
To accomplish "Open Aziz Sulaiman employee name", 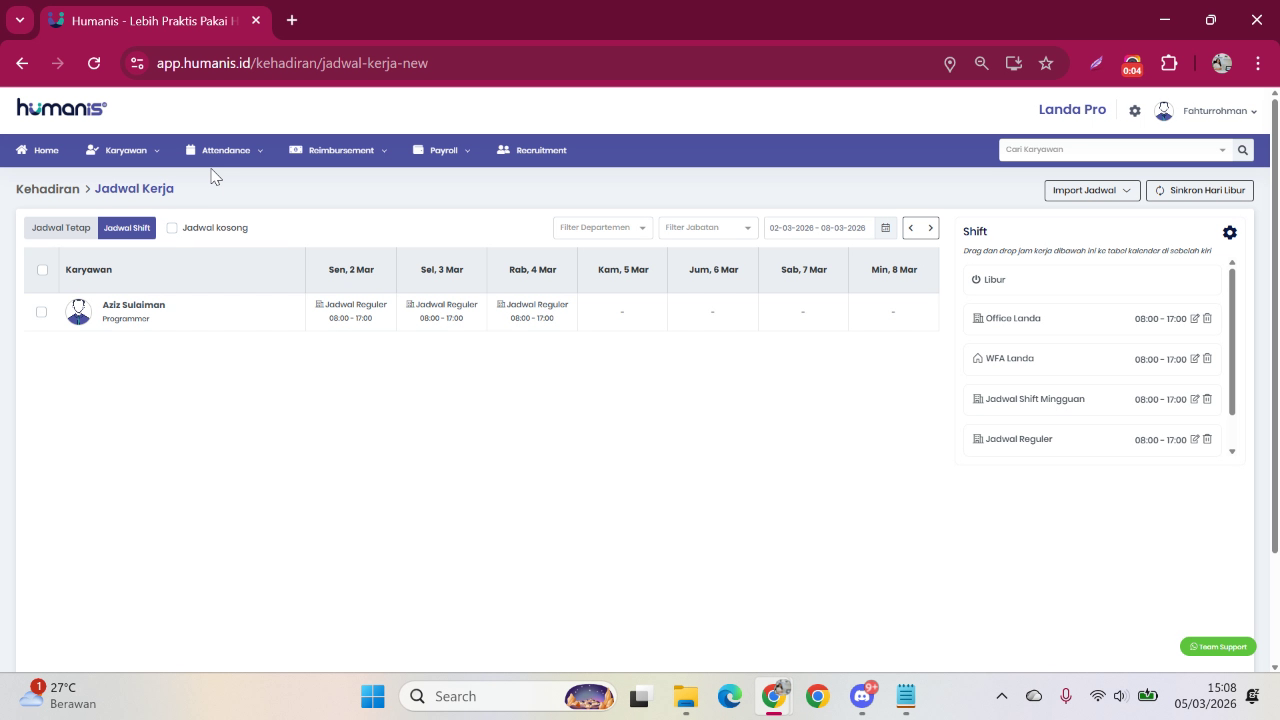I will pyautogui.click(x=134, y=305).
